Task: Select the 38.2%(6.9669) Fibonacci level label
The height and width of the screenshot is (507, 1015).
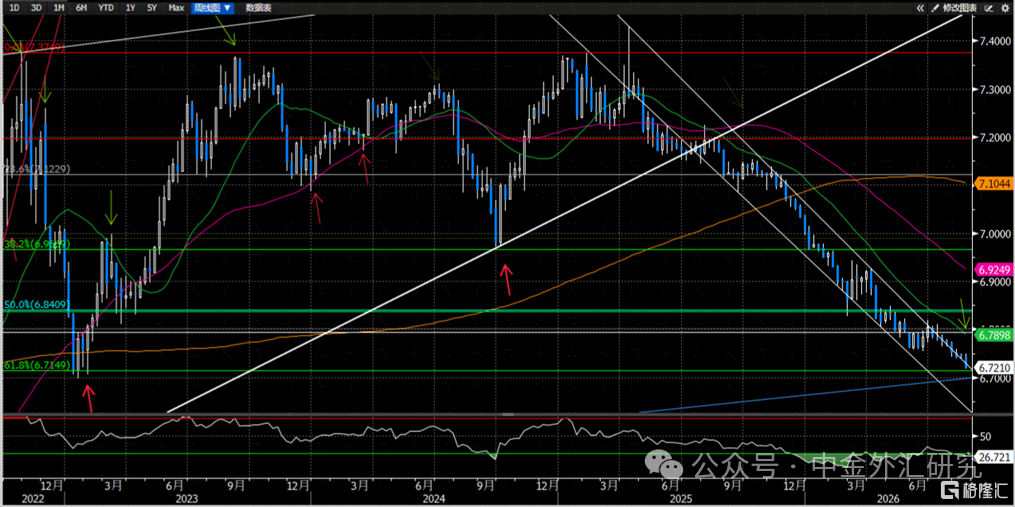Action: pyautogui.click(x=36, y=244)
